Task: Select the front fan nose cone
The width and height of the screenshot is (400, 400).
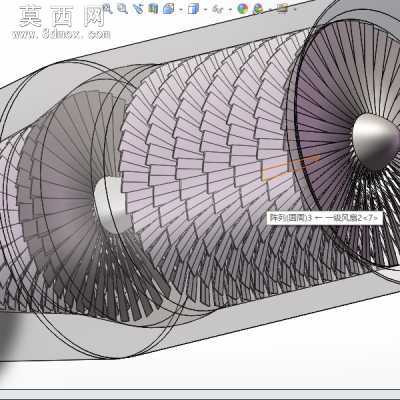Action: click(375, 141)
